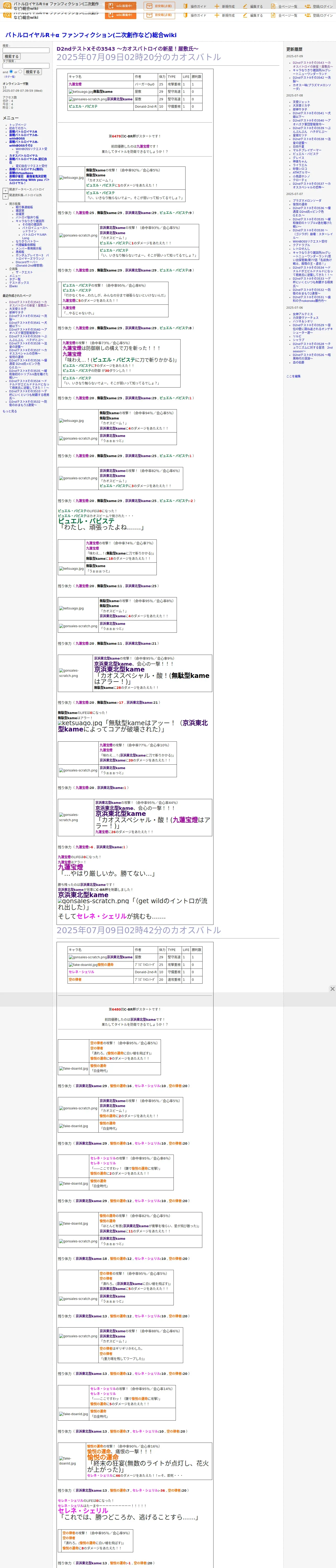
Task: Select the 'or' radio button for tag search
Action: click(21, 71)
